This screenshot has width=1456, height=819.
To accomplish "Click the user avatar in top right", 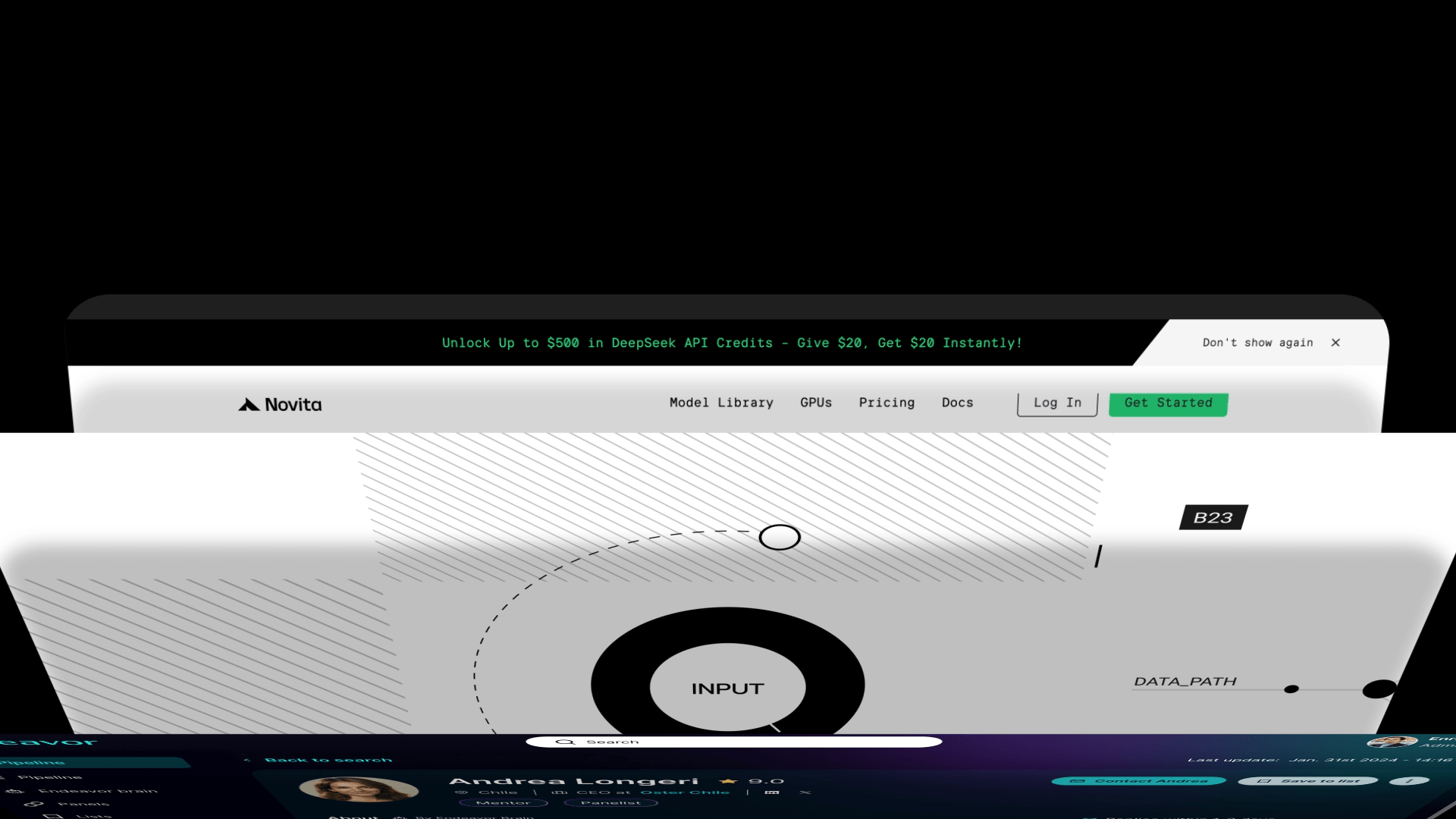I will (1392, 742).
